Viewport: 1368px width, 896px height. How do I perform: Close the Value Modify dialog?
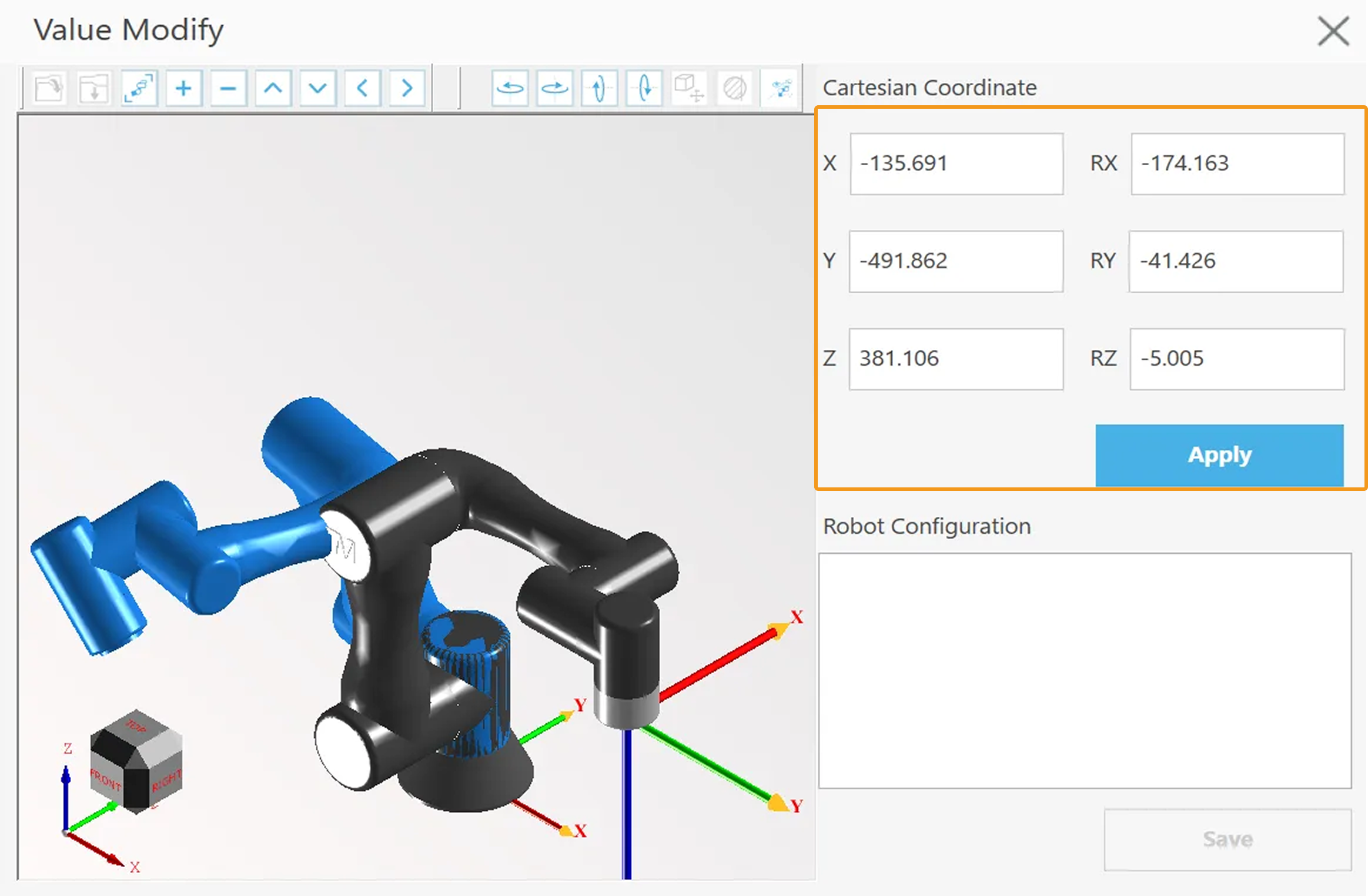tap(1333, 31)
